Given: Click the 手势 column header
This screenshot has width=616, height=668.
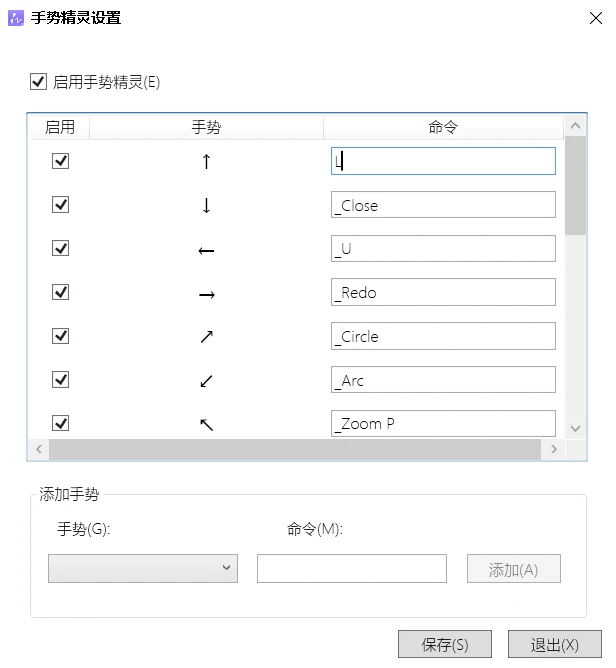Looking at the screenshot, I should click(206, 127).
